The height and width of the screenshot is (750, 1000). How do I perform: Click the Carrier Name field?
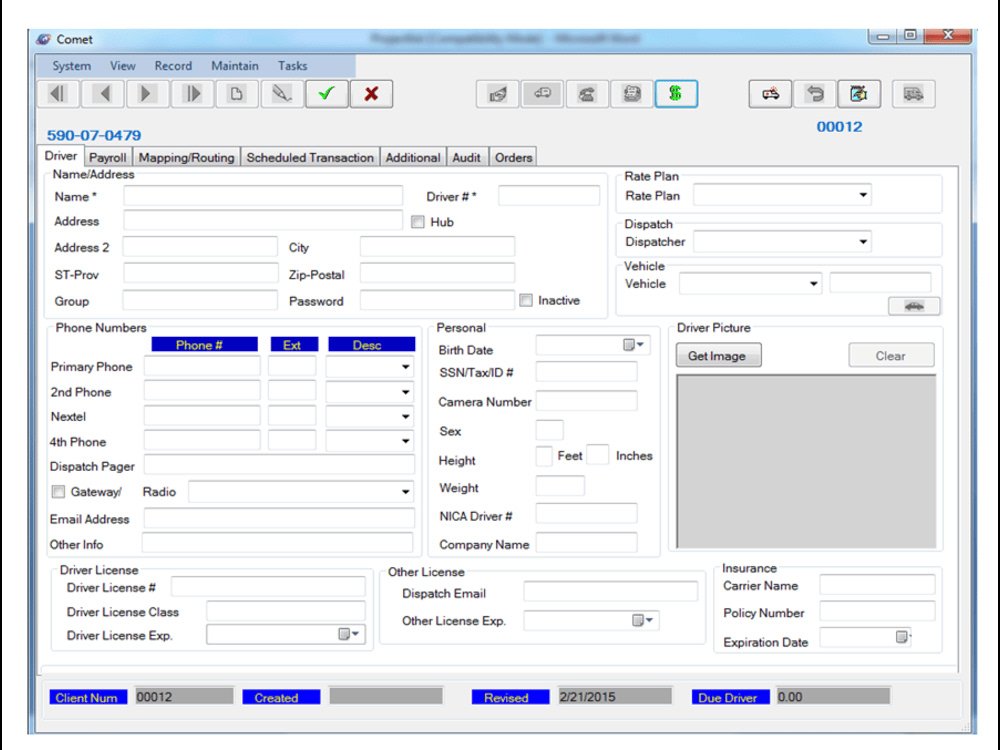[877, 584]
